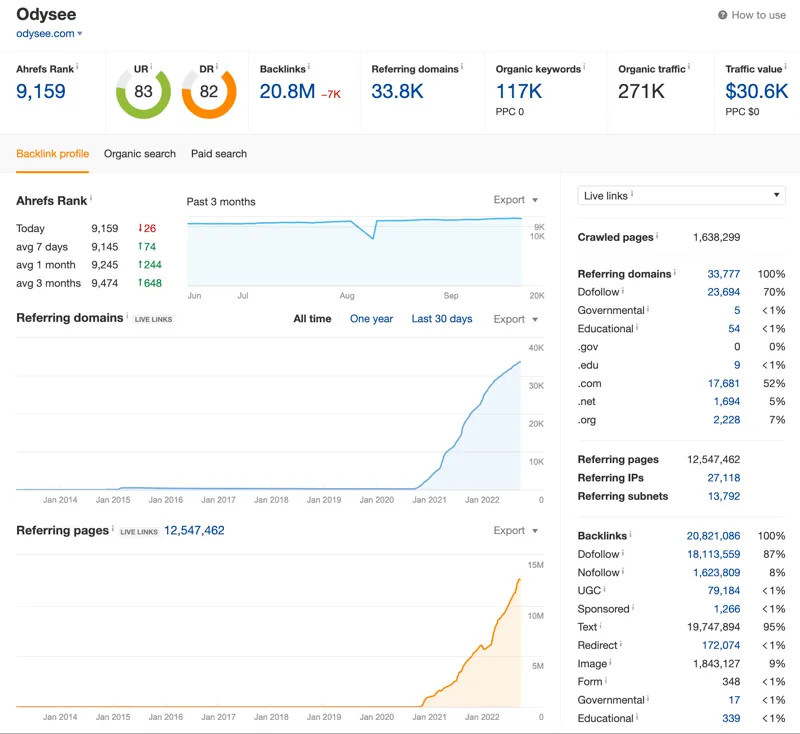Click the 1,638,299 crawled pages value
Image resolution: width=800 pixels, height=734 pixels.
pos(716,237)
